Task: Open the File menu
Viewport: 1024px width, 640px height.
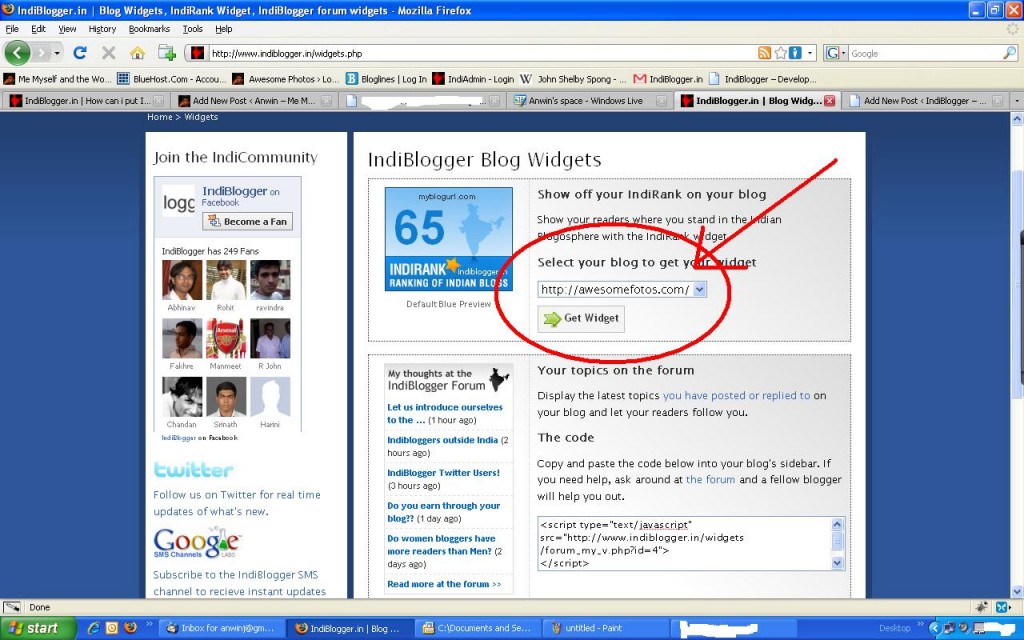Action: click(x=12, y=29)
